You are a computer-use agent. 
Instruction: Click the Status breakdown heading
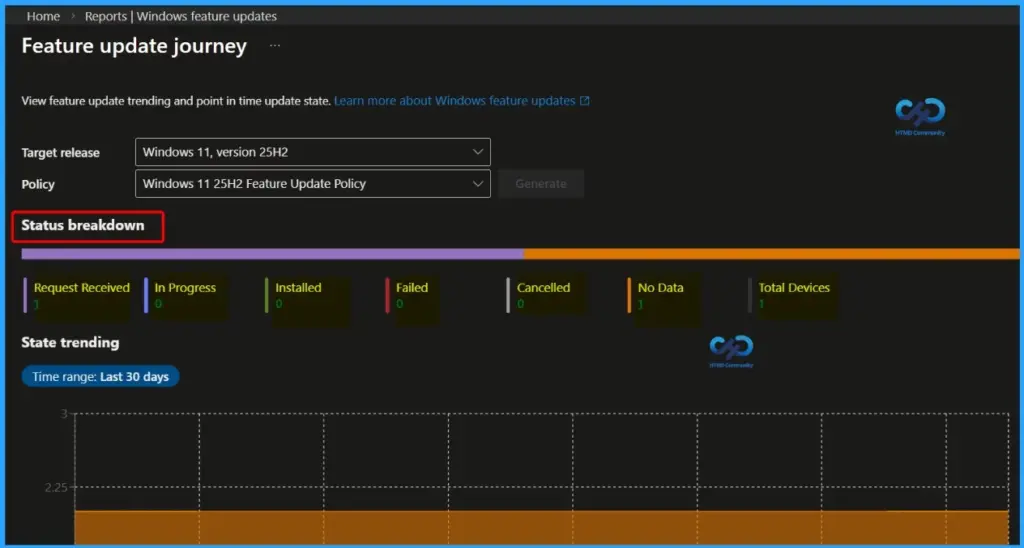point(83,225)
